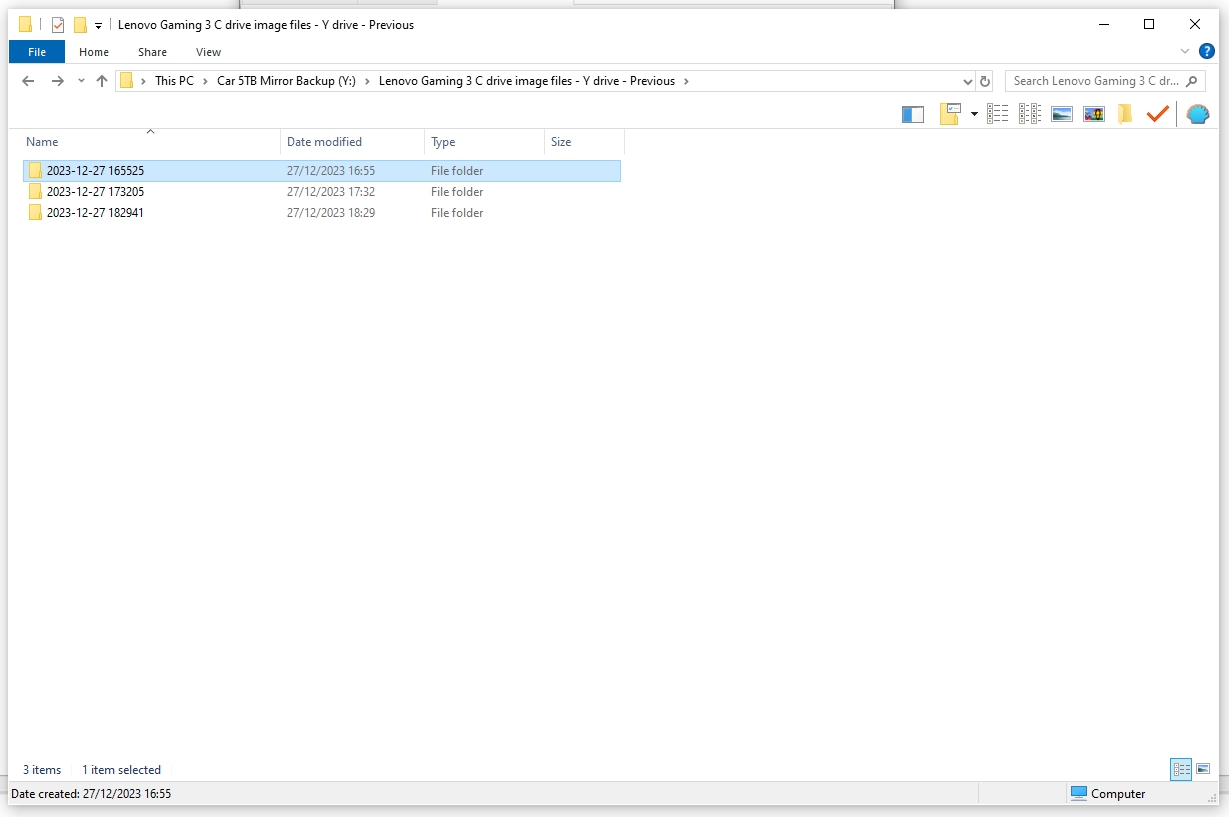Click date cell 27/12/2023 18:29
The image size is (1229, 817).
331,213
